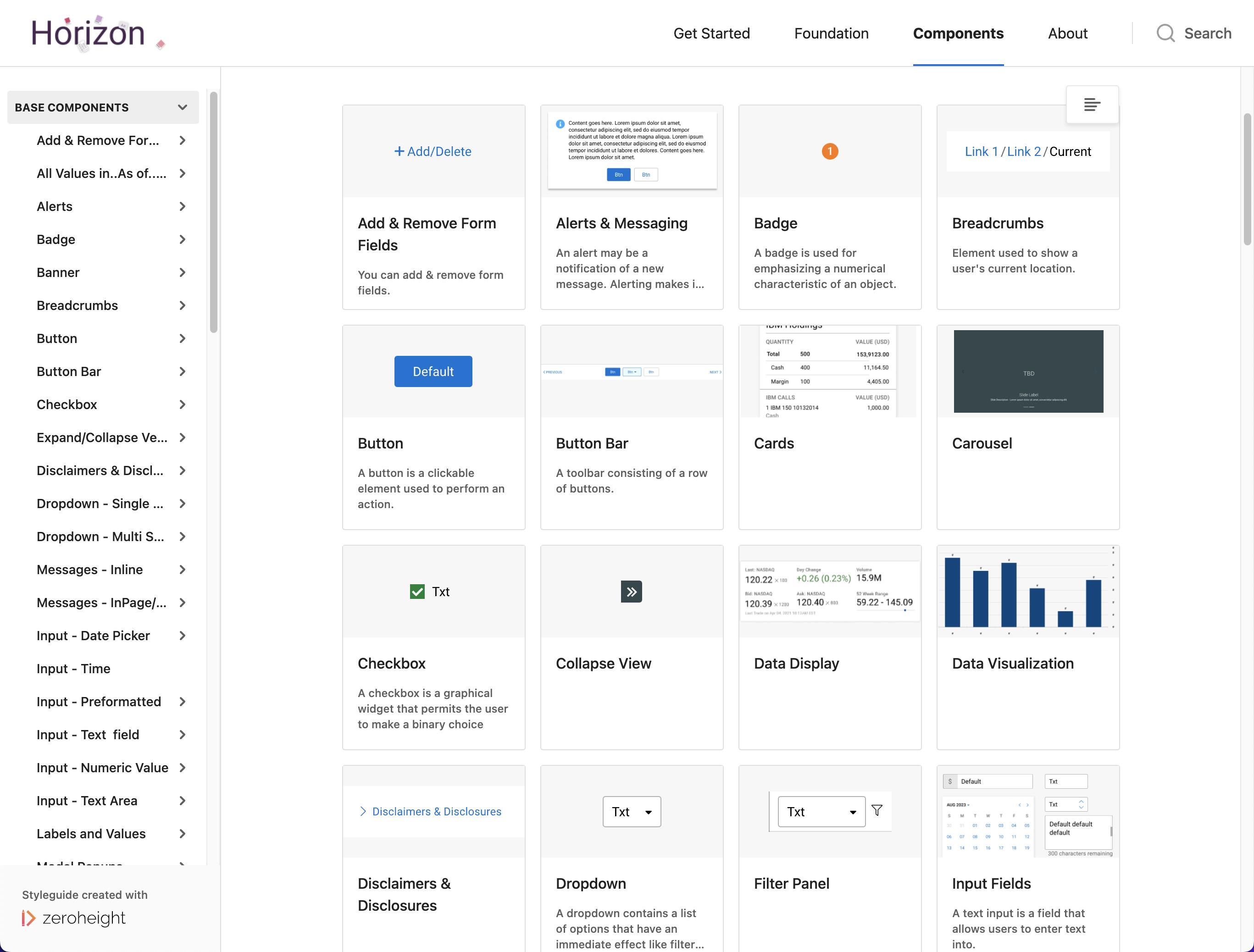The height and width of the screenshot is (952, 1254).
Task: Open the bar chart Data Visualization thumbnail
Action: click(1028, 592)
